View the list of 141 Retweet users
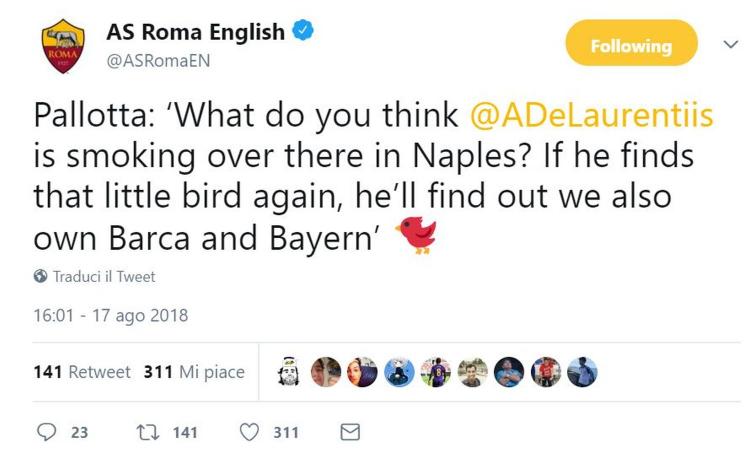The image size is (750, 450). [x=82, y=372]
